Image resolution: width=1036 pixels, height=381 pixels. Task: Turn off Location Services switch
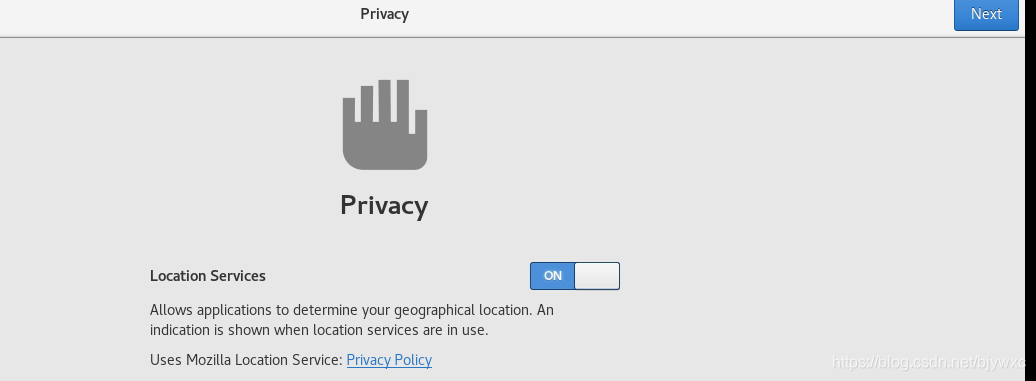[575, 276]
